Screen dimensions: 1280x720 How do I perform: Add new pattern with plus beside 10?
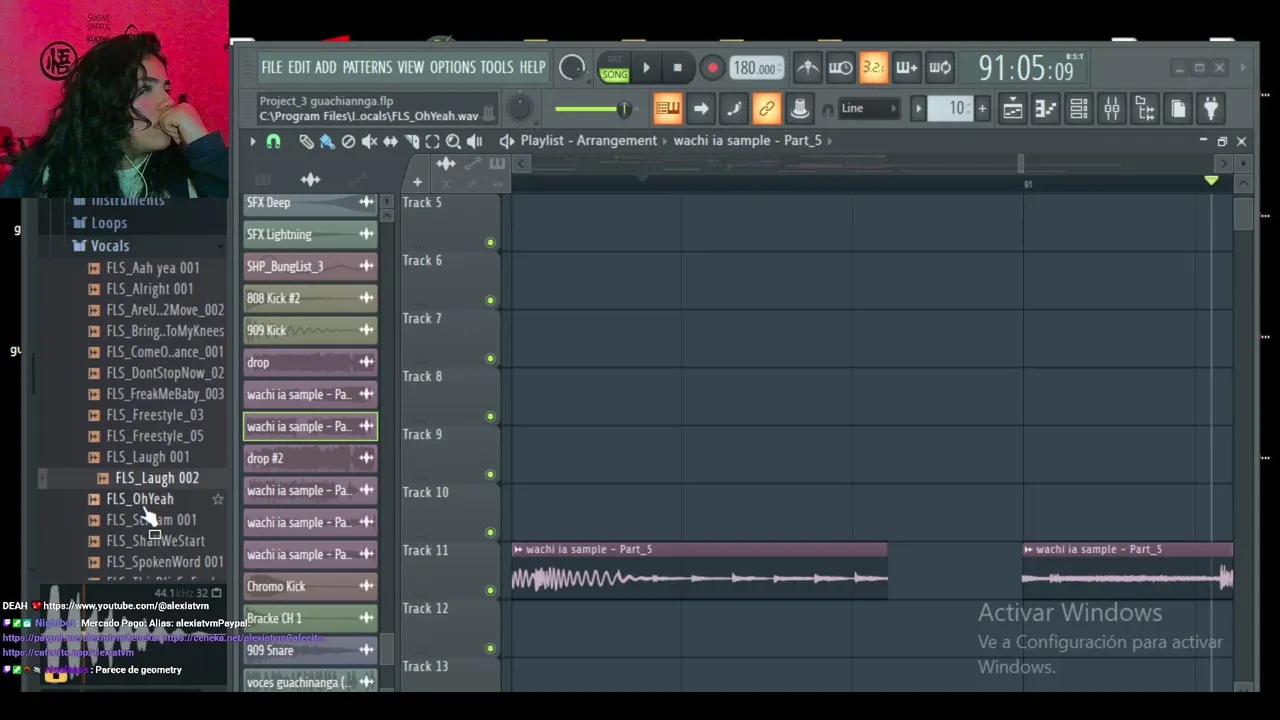[982, 108]
